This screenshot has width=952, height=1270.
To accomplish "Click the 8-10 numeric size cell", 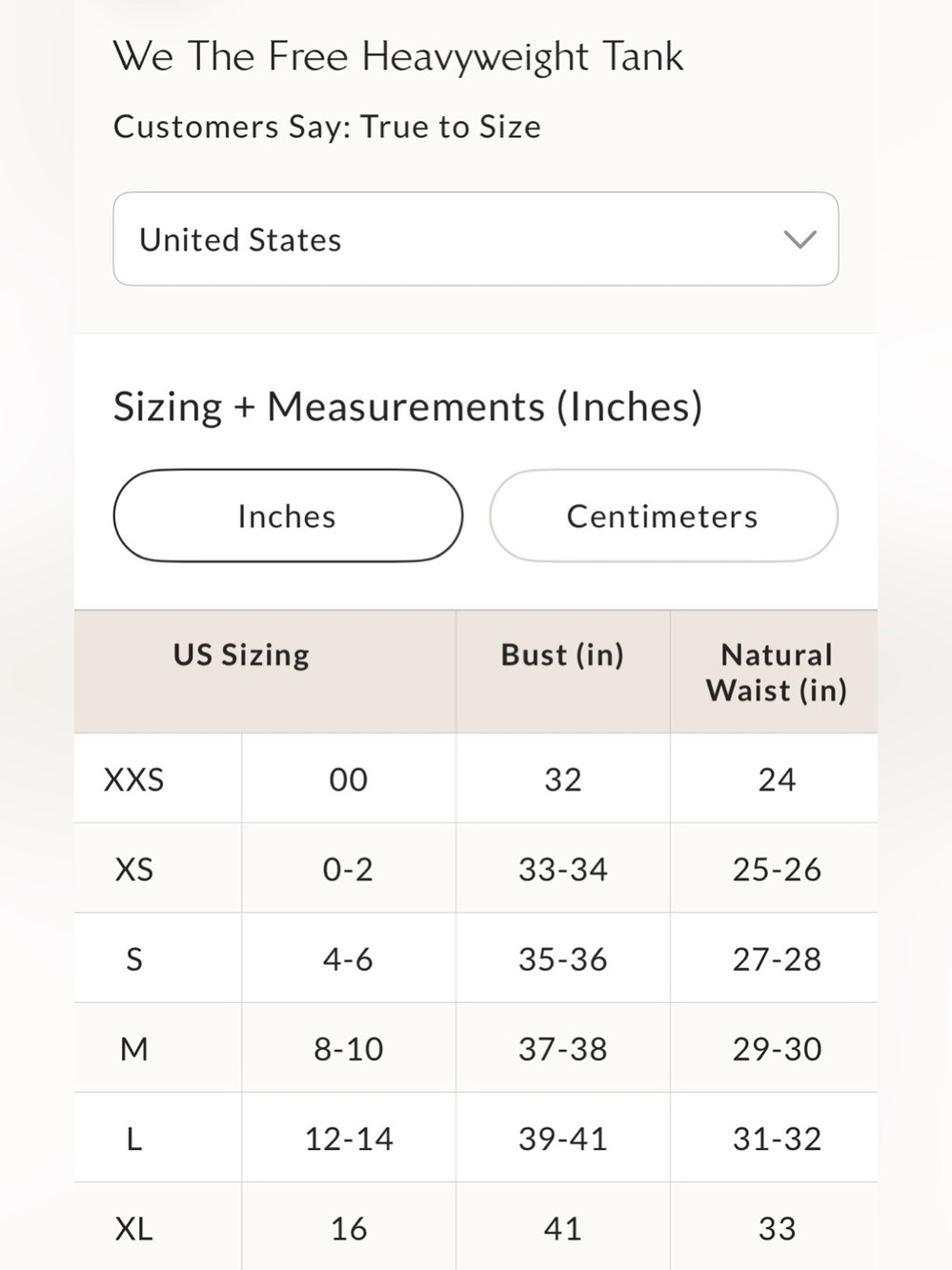I will (x=349, y=1049).
